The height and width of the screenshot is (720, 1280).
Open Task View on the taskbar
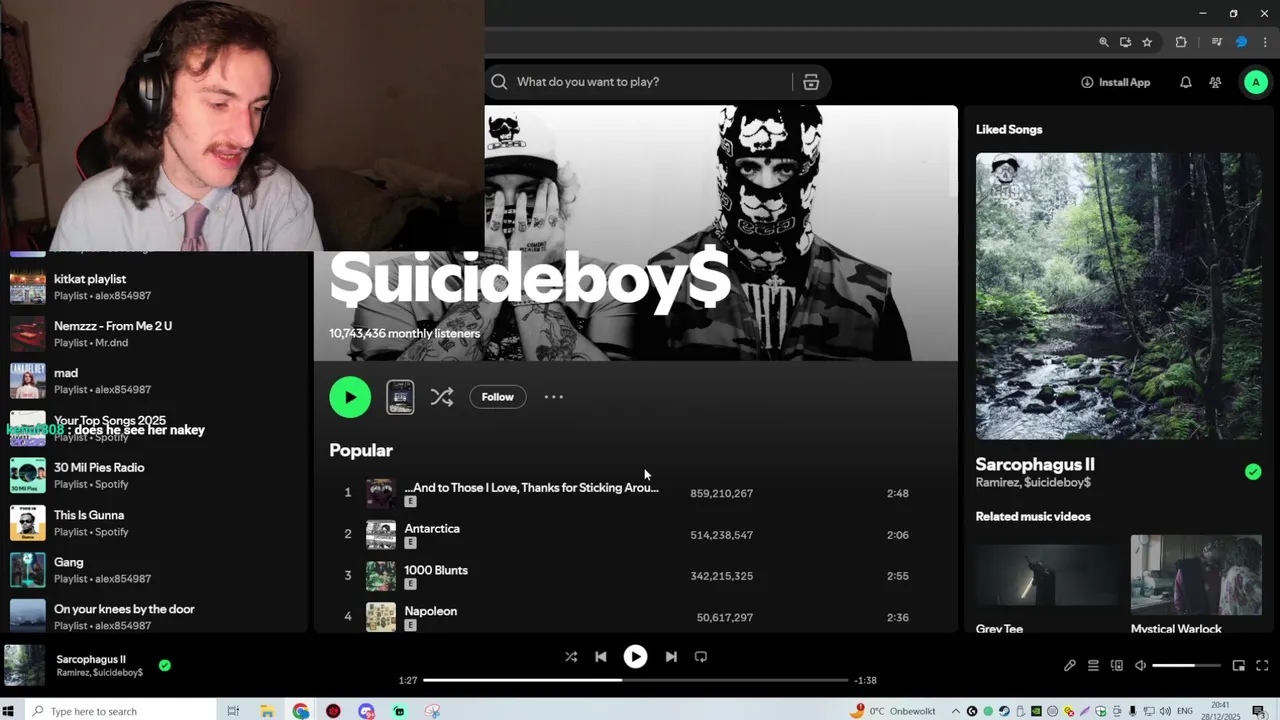(x=233, y=711)
